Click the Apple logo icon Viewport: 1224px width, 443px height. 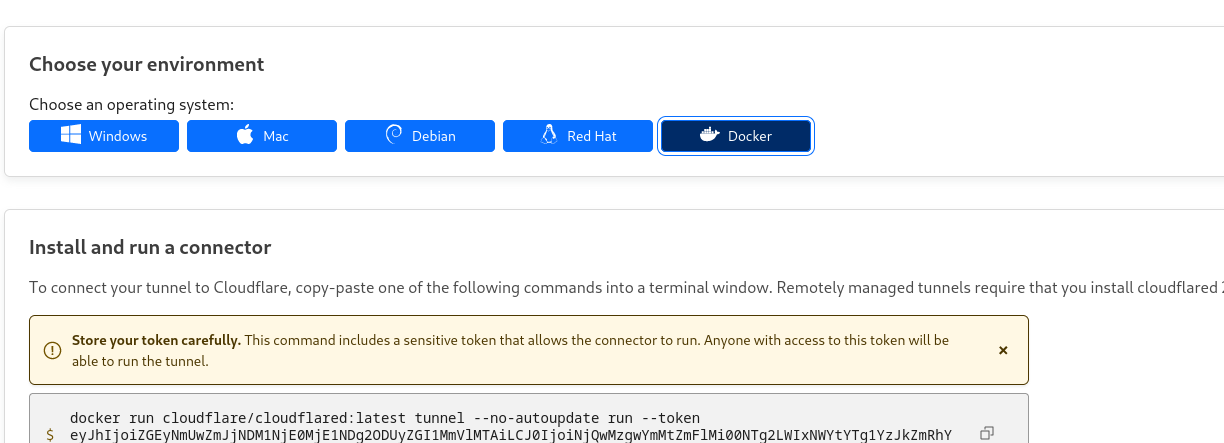245,136
